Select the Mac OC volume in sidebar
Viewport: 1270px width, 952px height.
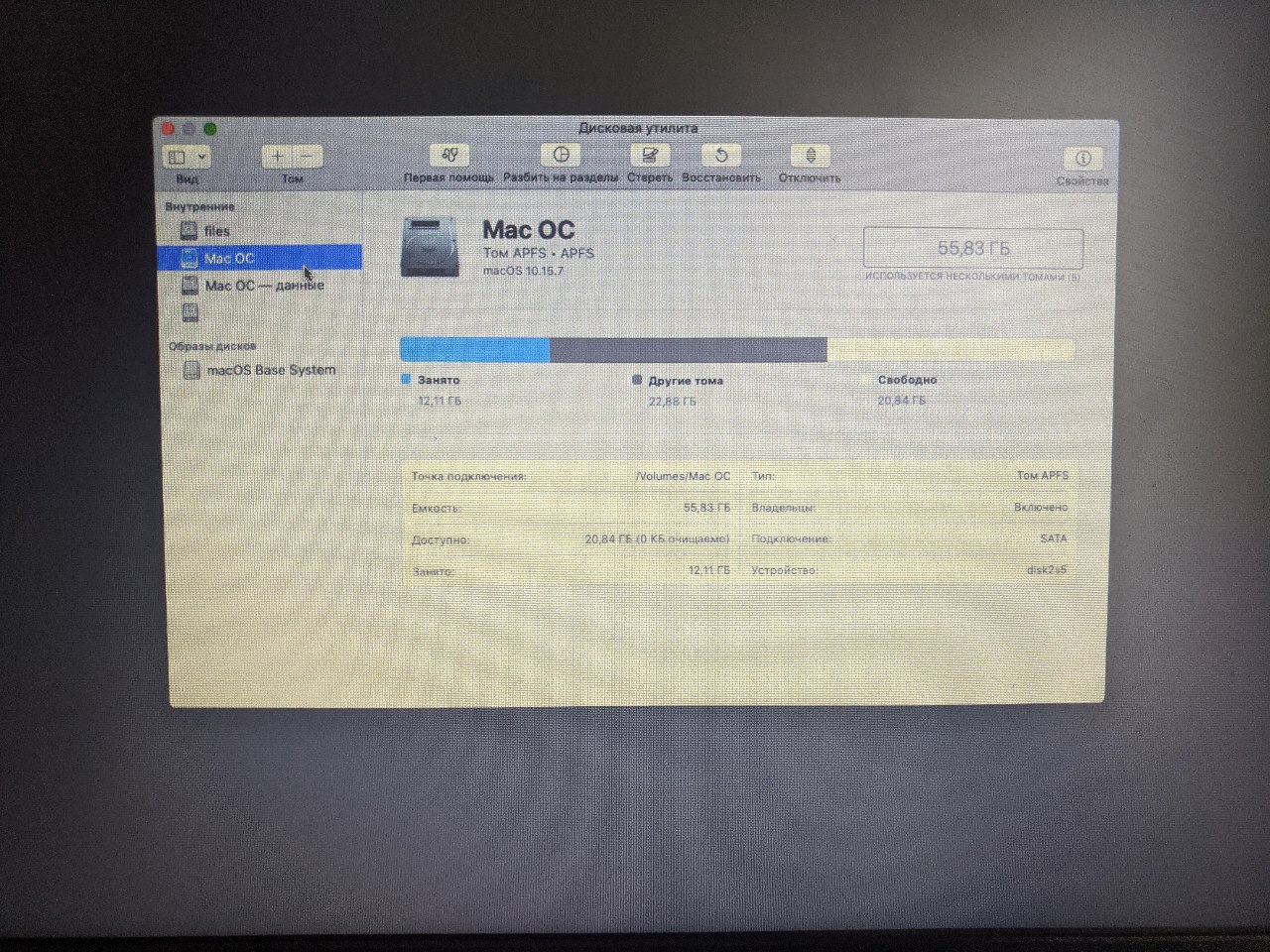[x=260, y=258]
